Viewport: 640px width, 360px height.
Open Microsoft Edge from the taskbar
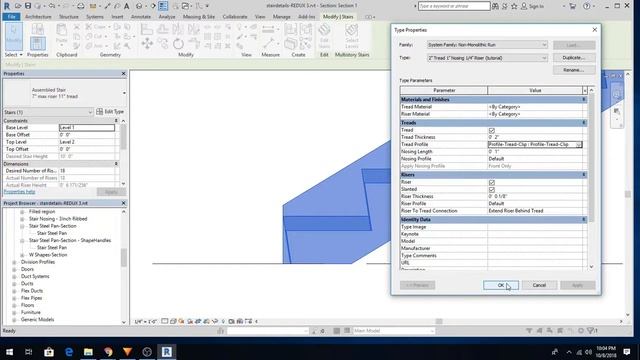coord(69,351)
